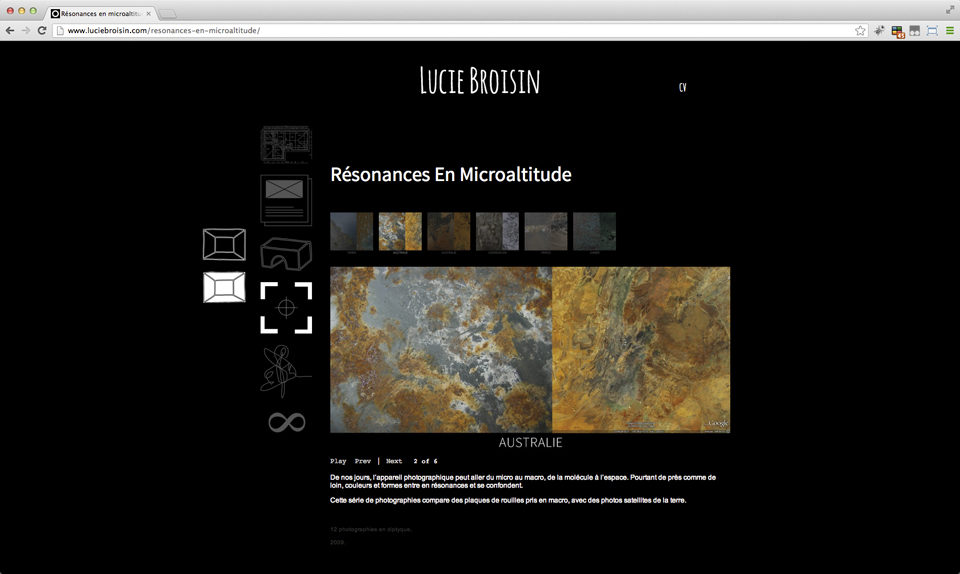Screen dimensions: 960x574
Task: Open the page layout wireframe icon
Action: coord(286,200)
